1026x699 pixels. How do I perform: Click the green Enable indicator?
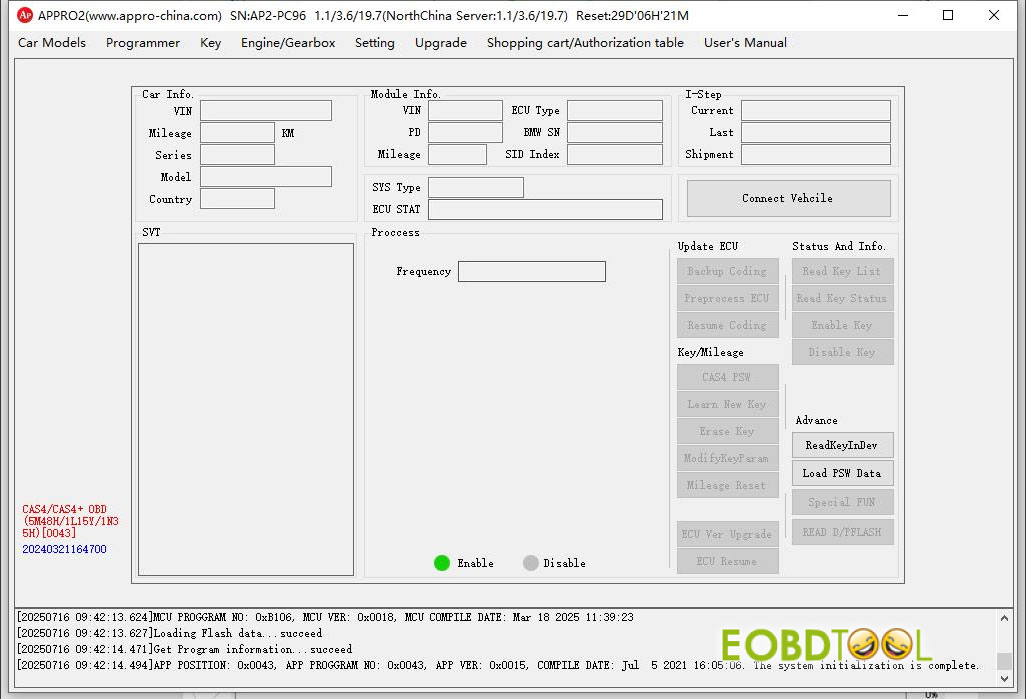coord(442,563)
